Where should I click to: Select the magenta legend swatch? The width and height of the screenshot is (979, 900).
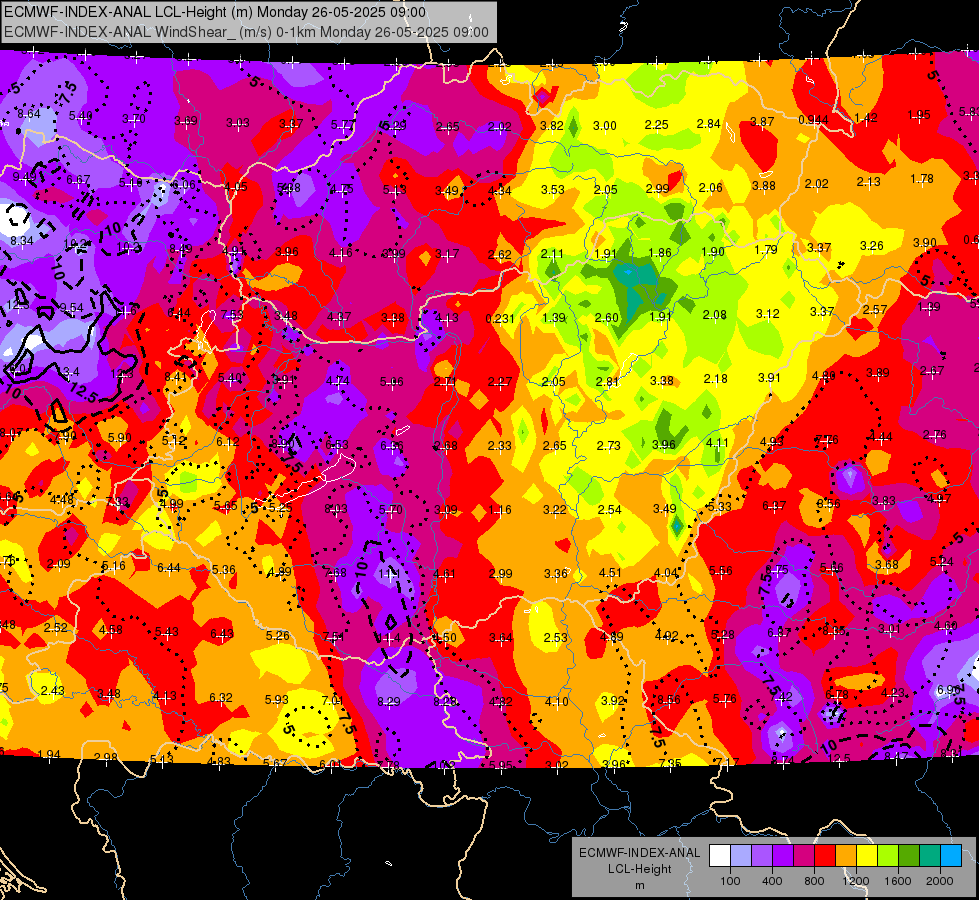coord(804,856)
